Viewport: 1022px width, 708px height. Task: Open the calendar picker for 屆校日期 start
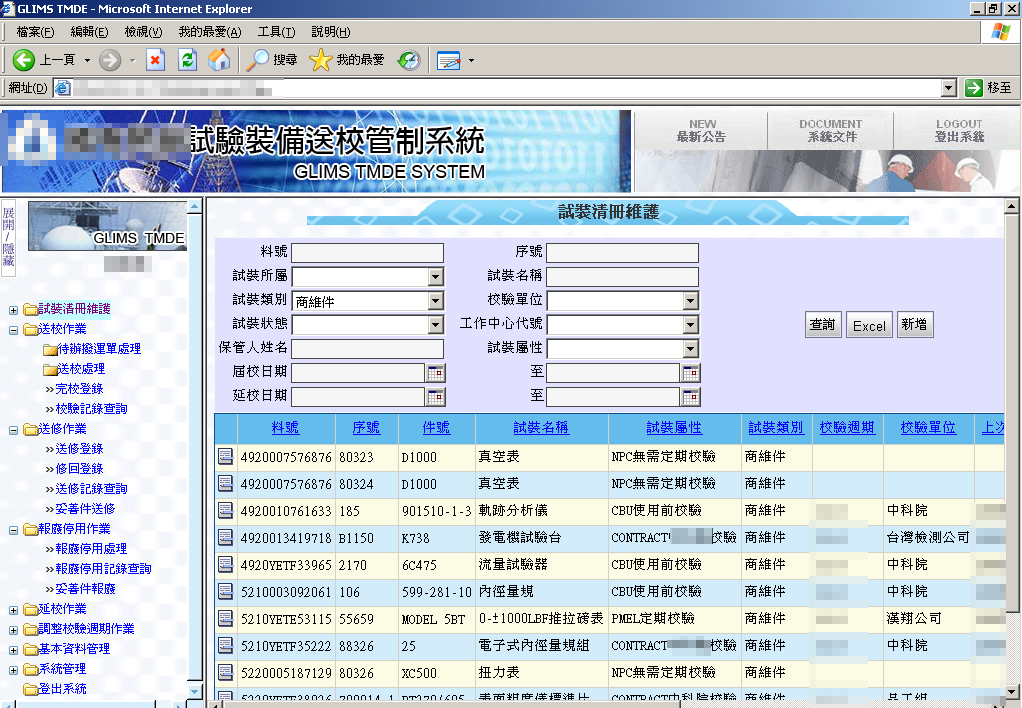coord(436,373)
